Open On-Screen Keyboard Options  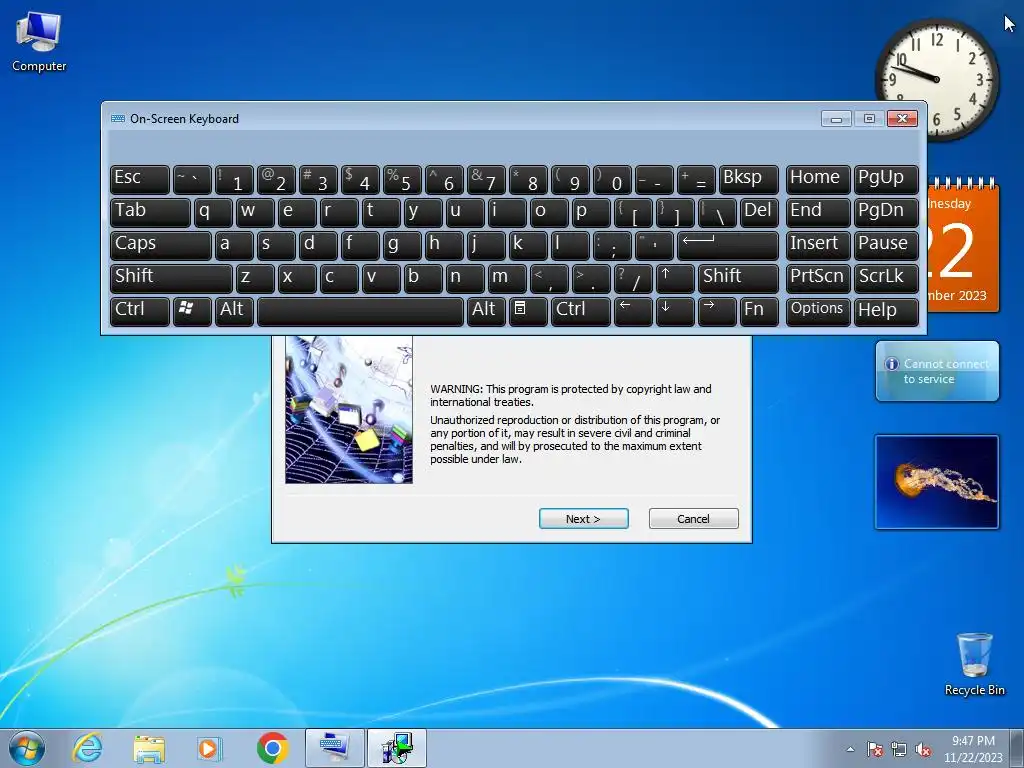tap(817, 310)
